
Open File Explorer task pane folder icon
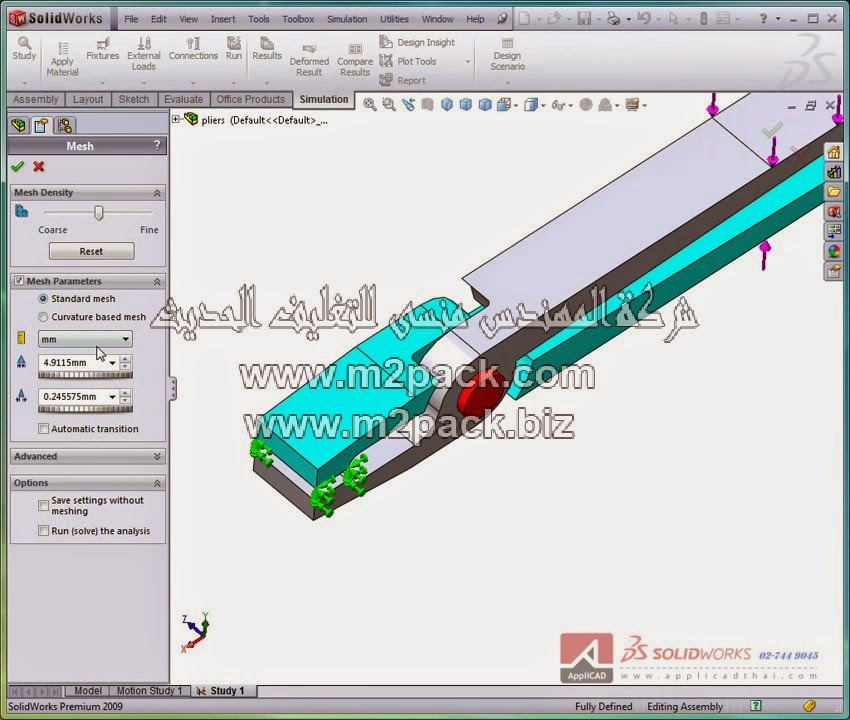pyautogui.click(x=833, y=191)
